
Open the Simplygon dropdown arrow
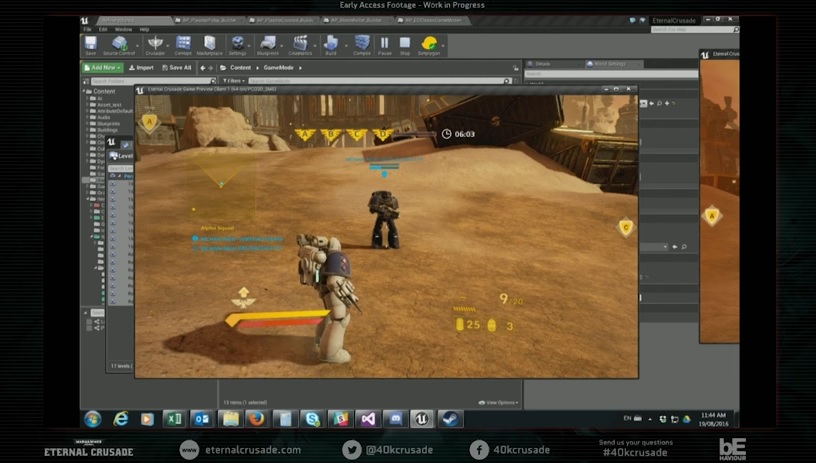point(443,46)
